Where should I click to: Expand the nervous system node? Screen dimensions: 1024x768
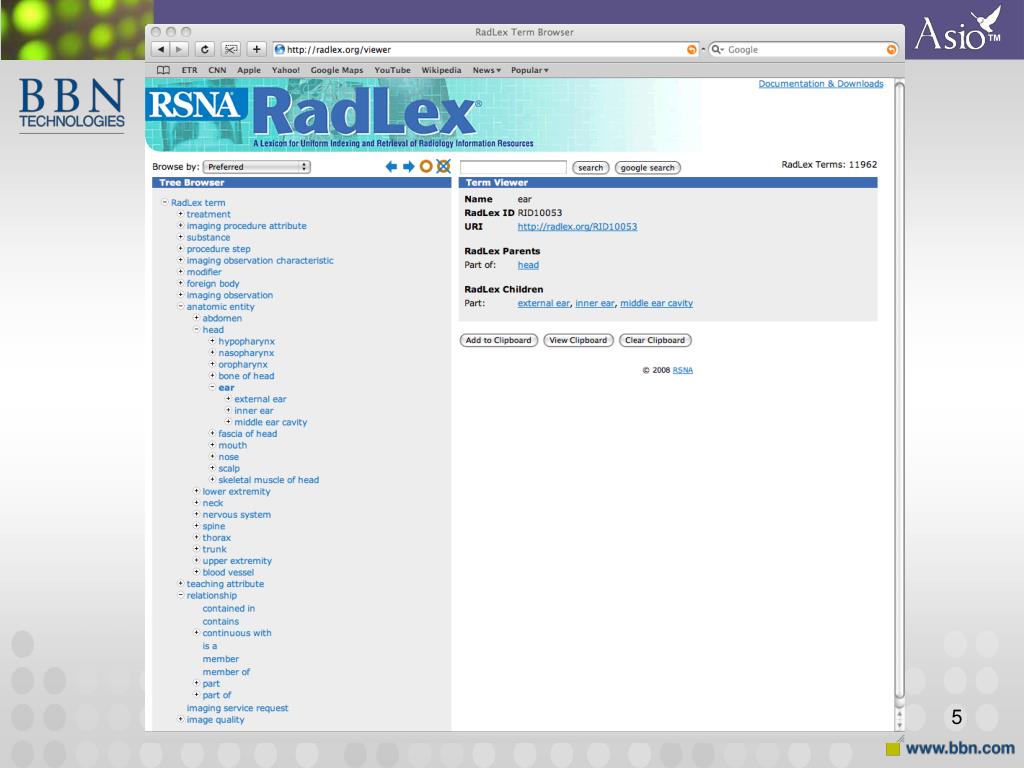tap(197, 515)
